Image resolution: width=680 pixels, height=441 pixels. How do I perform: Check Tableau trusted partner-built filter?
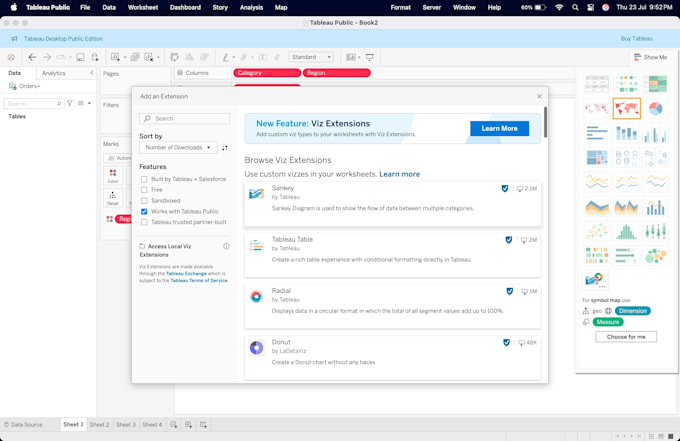(144, 222)
